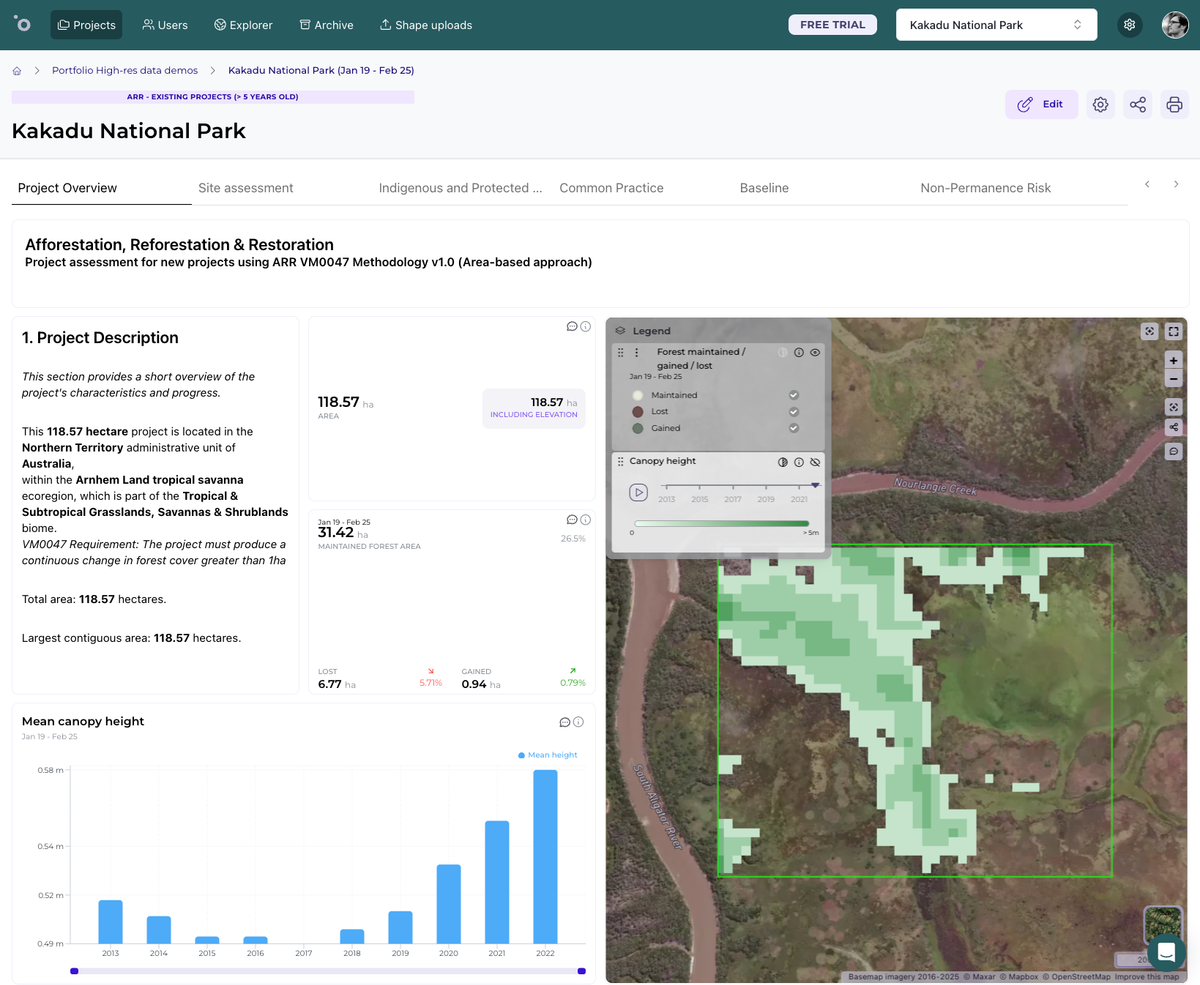
Task: Open Kakadu National Park project dropdown
Action: pos(997,25)
